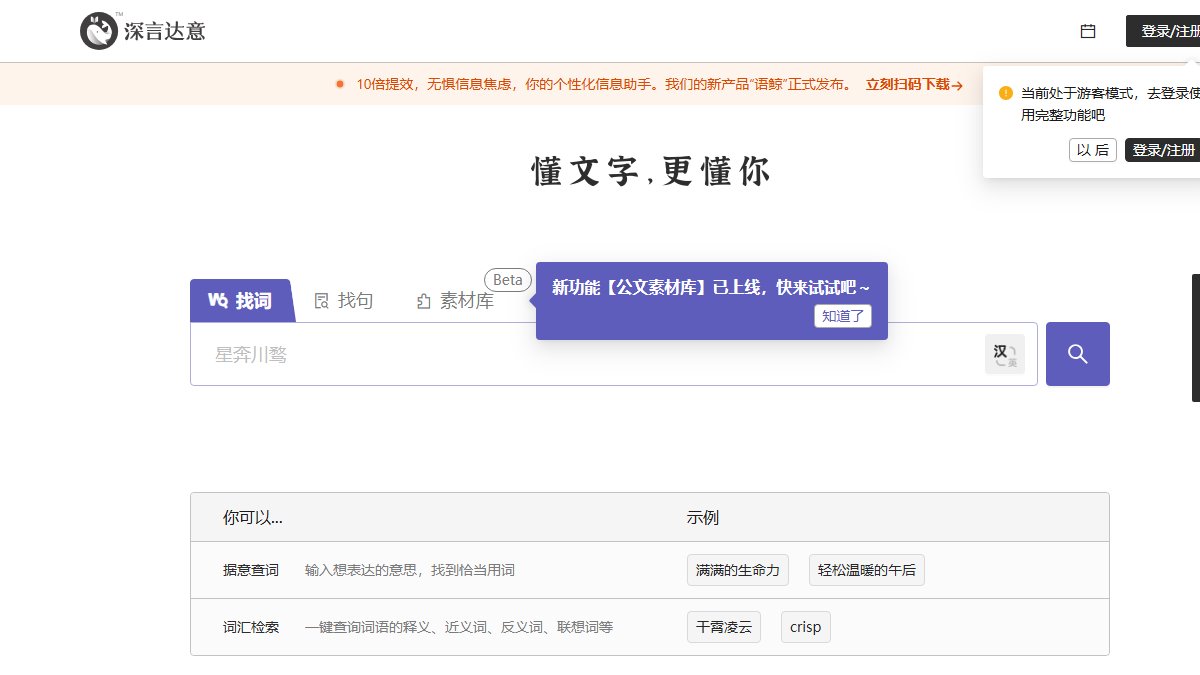
Task: Click the yellow warning icon in popup
Action: tap(1006, 93)
